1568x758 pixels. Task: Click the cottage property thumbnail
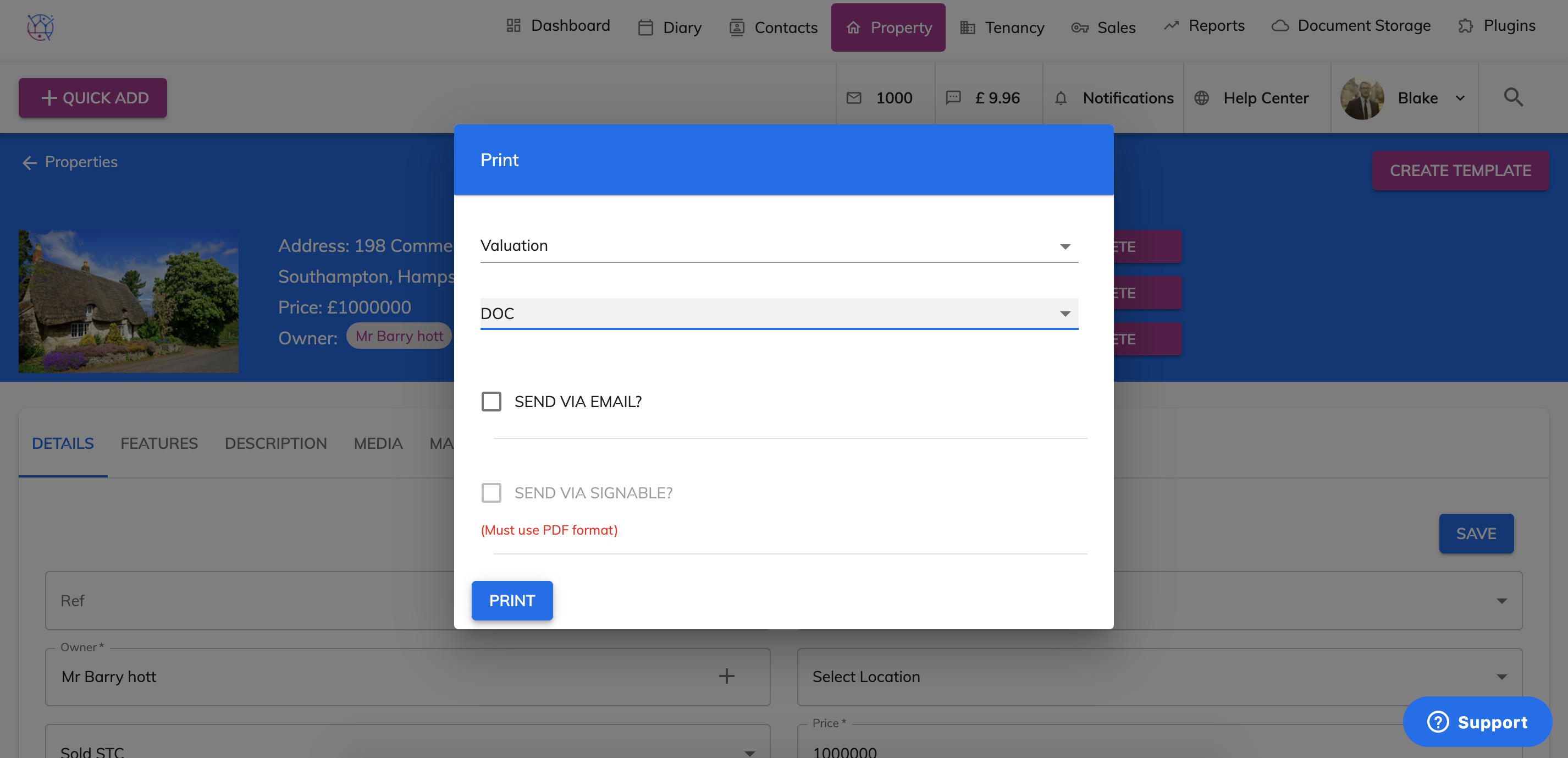[129, 301]
